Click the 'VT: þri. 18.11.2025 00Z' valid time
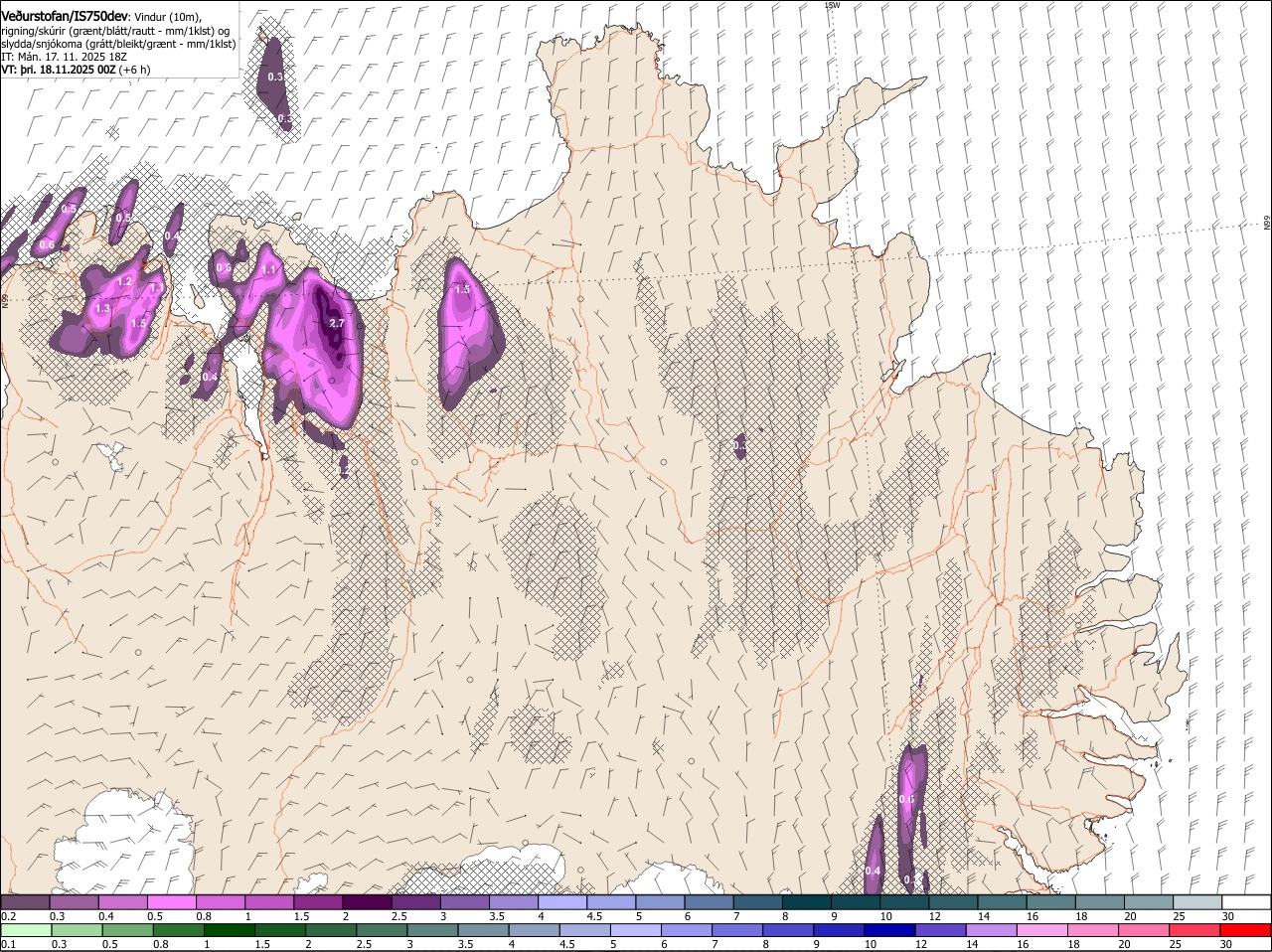1272x952 pixels. click(x=59, y=70)
